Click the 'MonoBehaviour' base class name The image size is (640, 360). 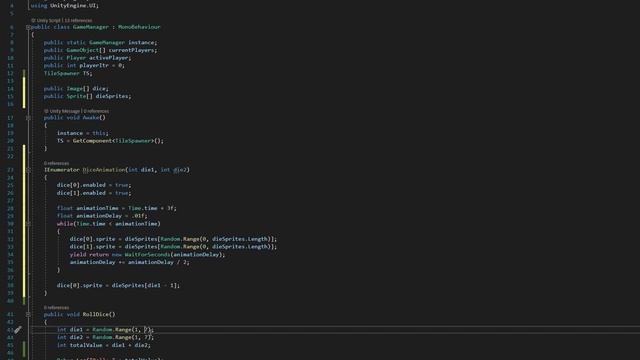(x=139, y=27)
